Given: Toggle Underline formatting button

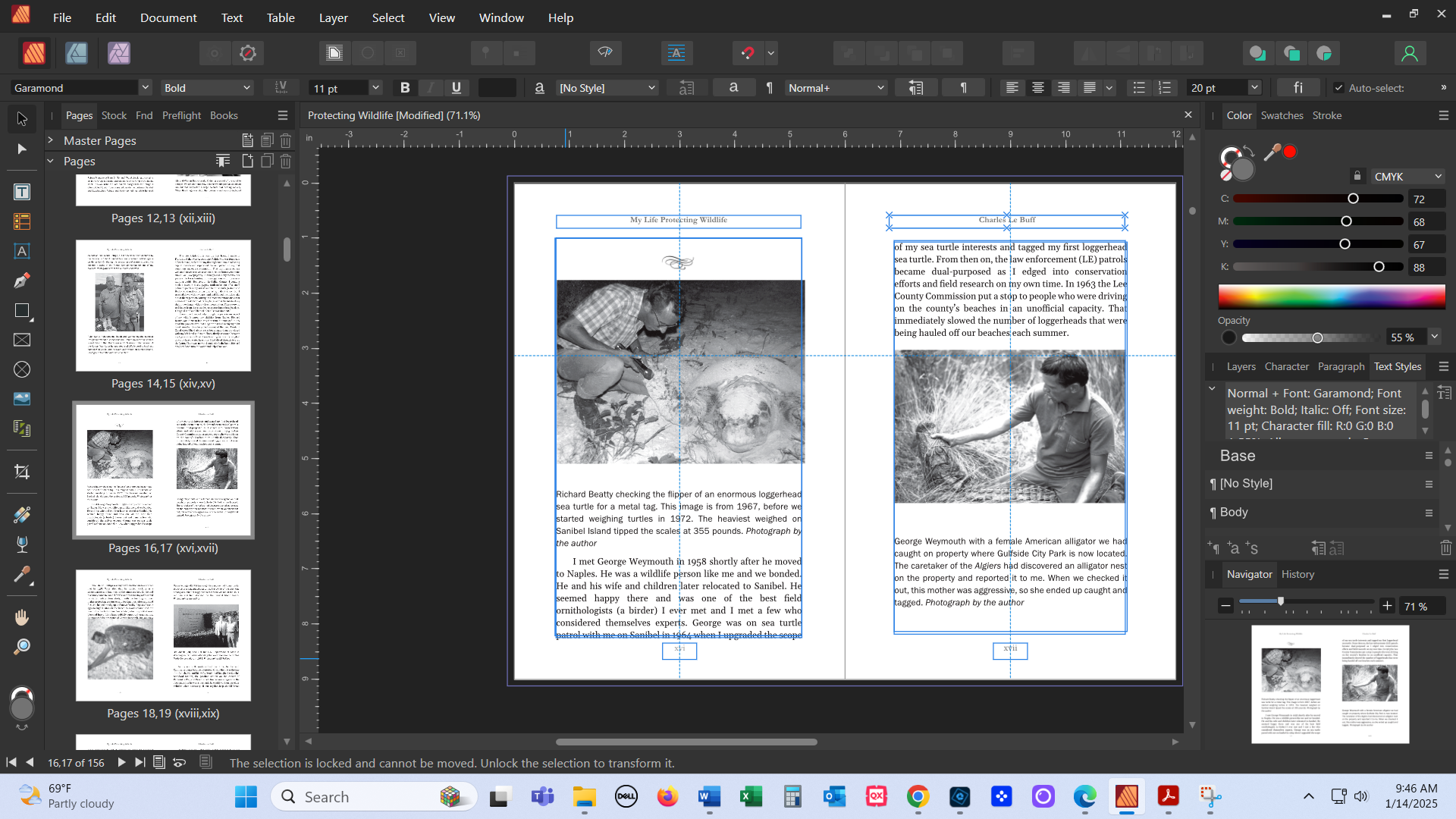Looking at the screenshot, I should pyautogui.click(x=456, y=88).
